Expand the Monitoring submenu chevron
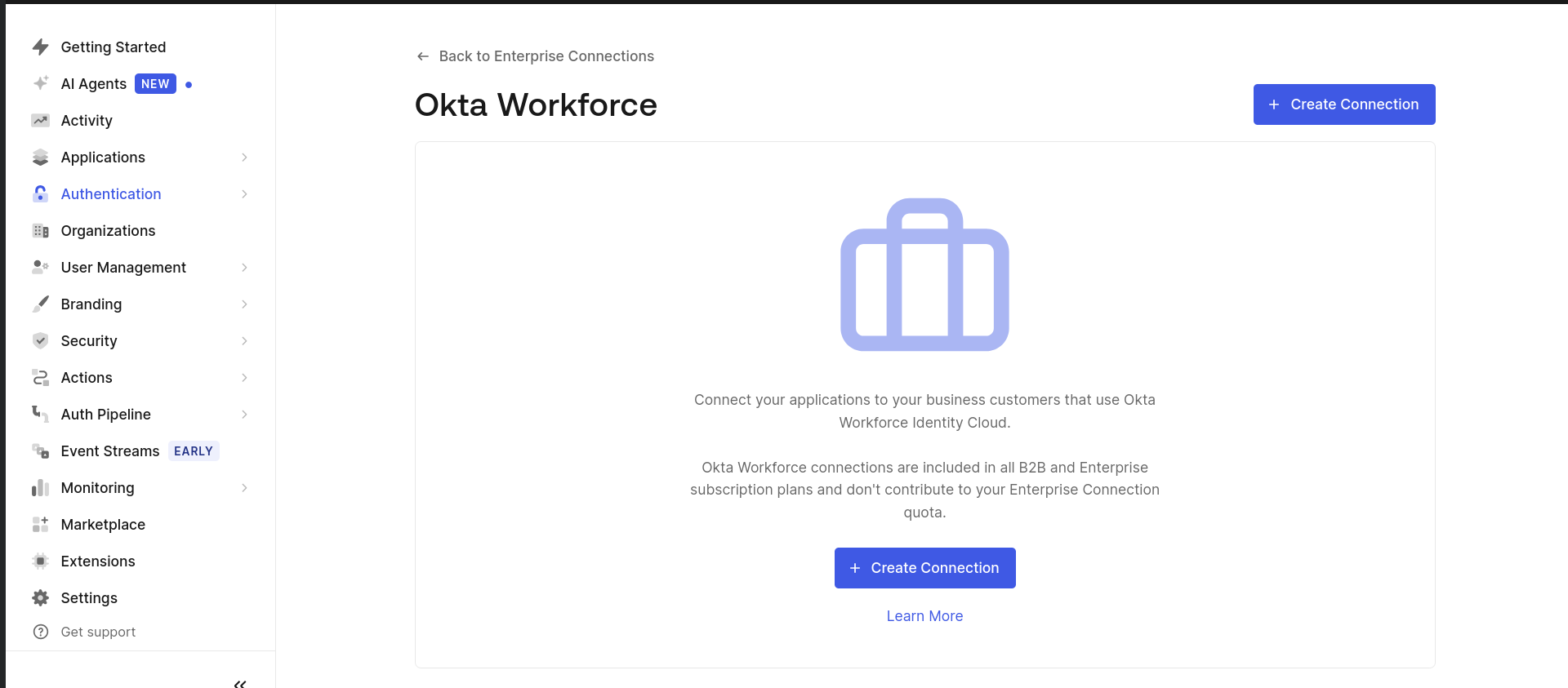The height and width of the screenshot is (688, 1568). [244, 488]
